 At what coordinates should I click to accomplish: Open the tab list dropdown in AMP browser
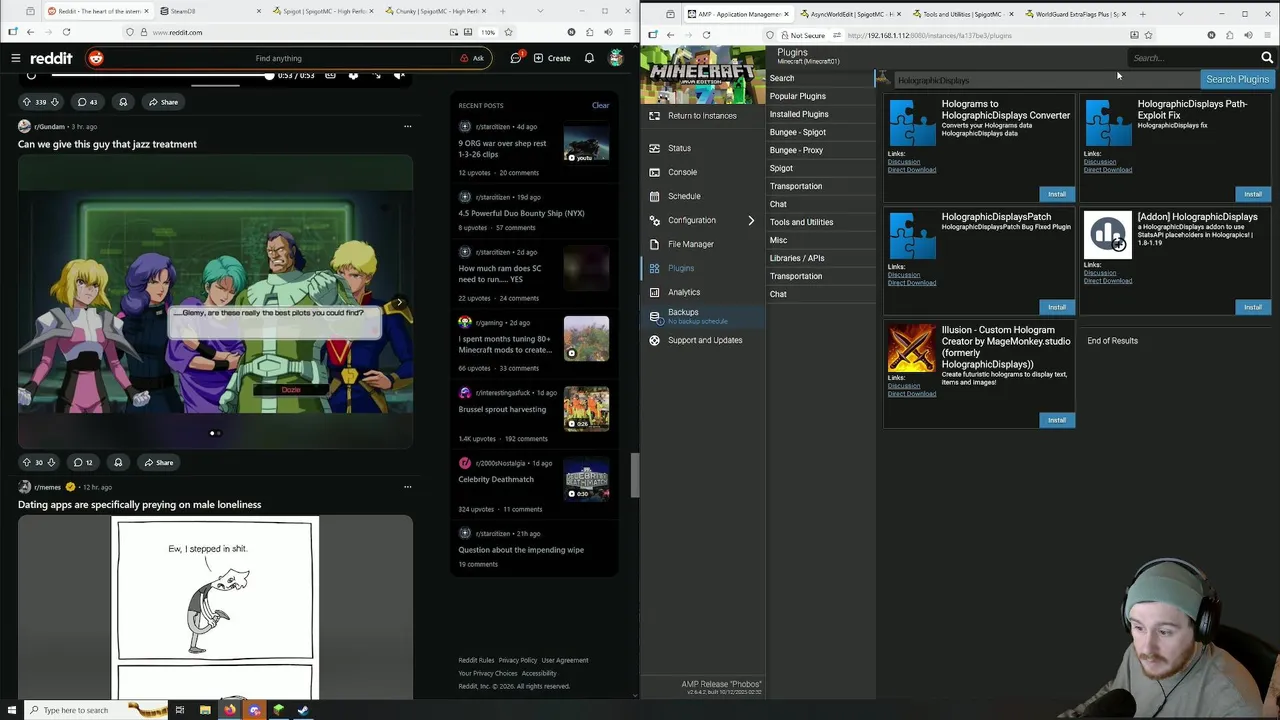tap(1180, 14)
